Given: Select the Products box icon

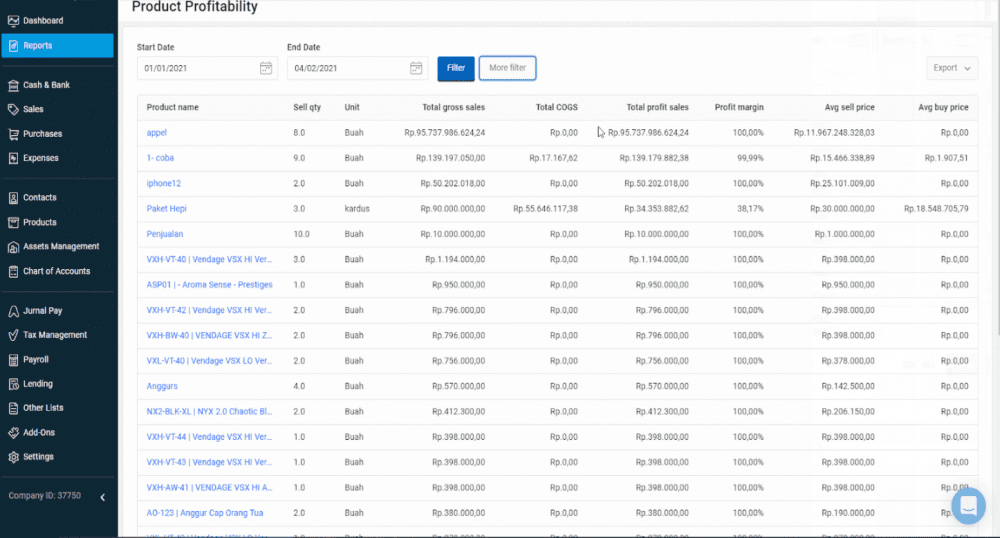Looking at the screenshot, I should [13, 222].
